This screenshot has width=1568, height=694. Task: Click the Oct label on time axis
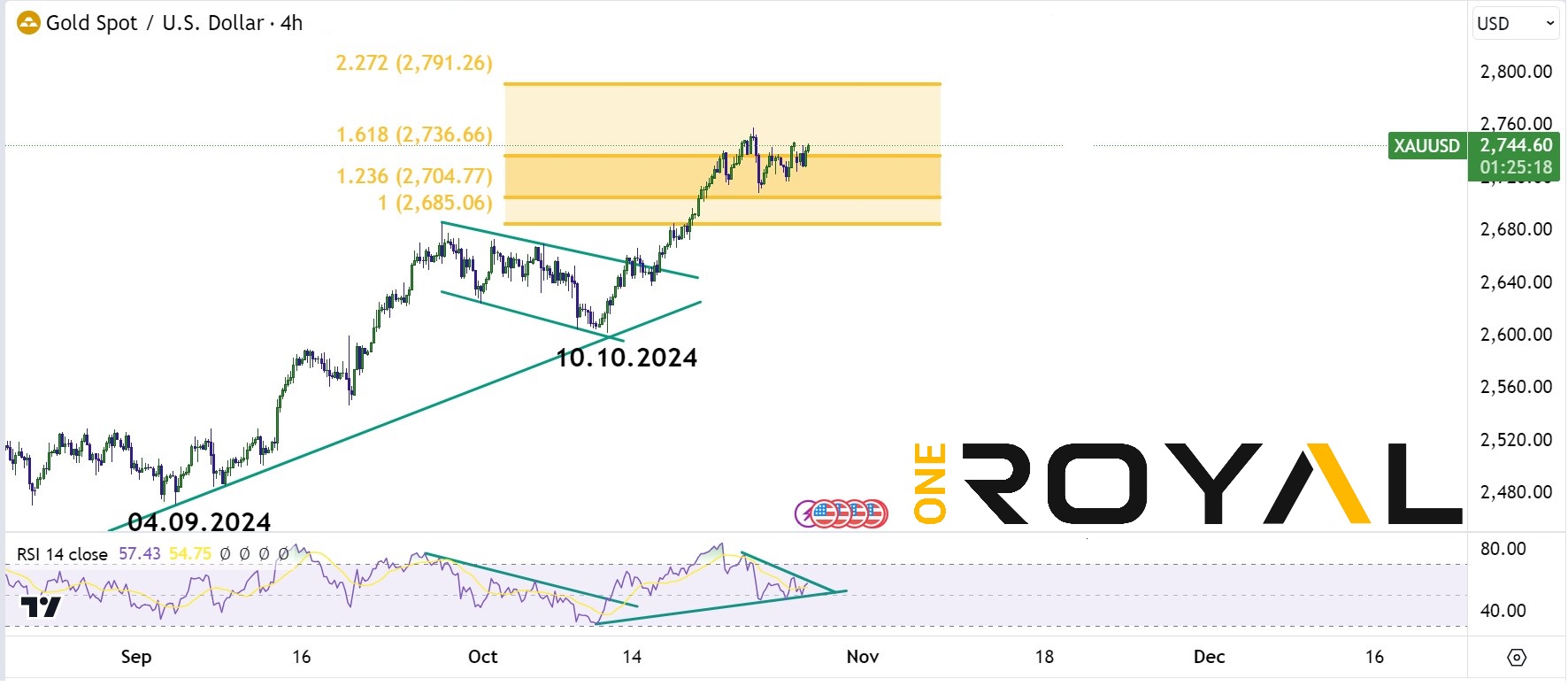tap(483, 657)
